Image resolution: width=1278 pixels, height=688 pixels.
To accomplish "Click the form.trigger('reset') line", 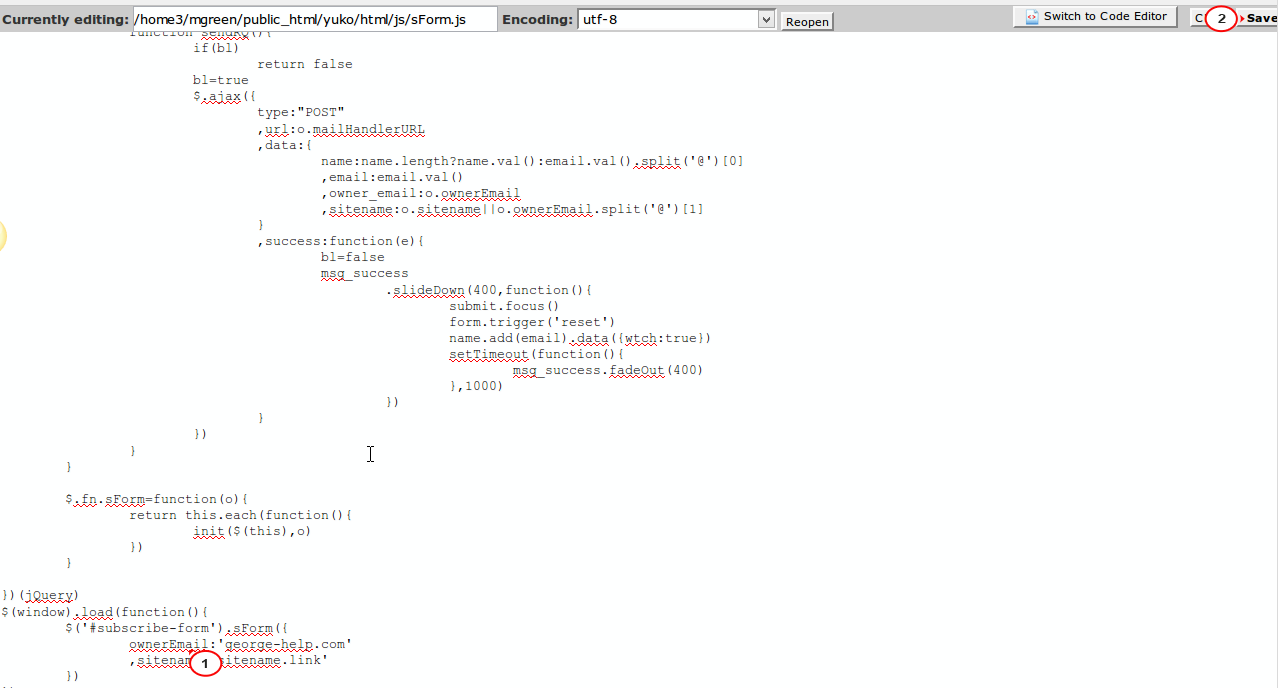I will click(x=532, y=322).
